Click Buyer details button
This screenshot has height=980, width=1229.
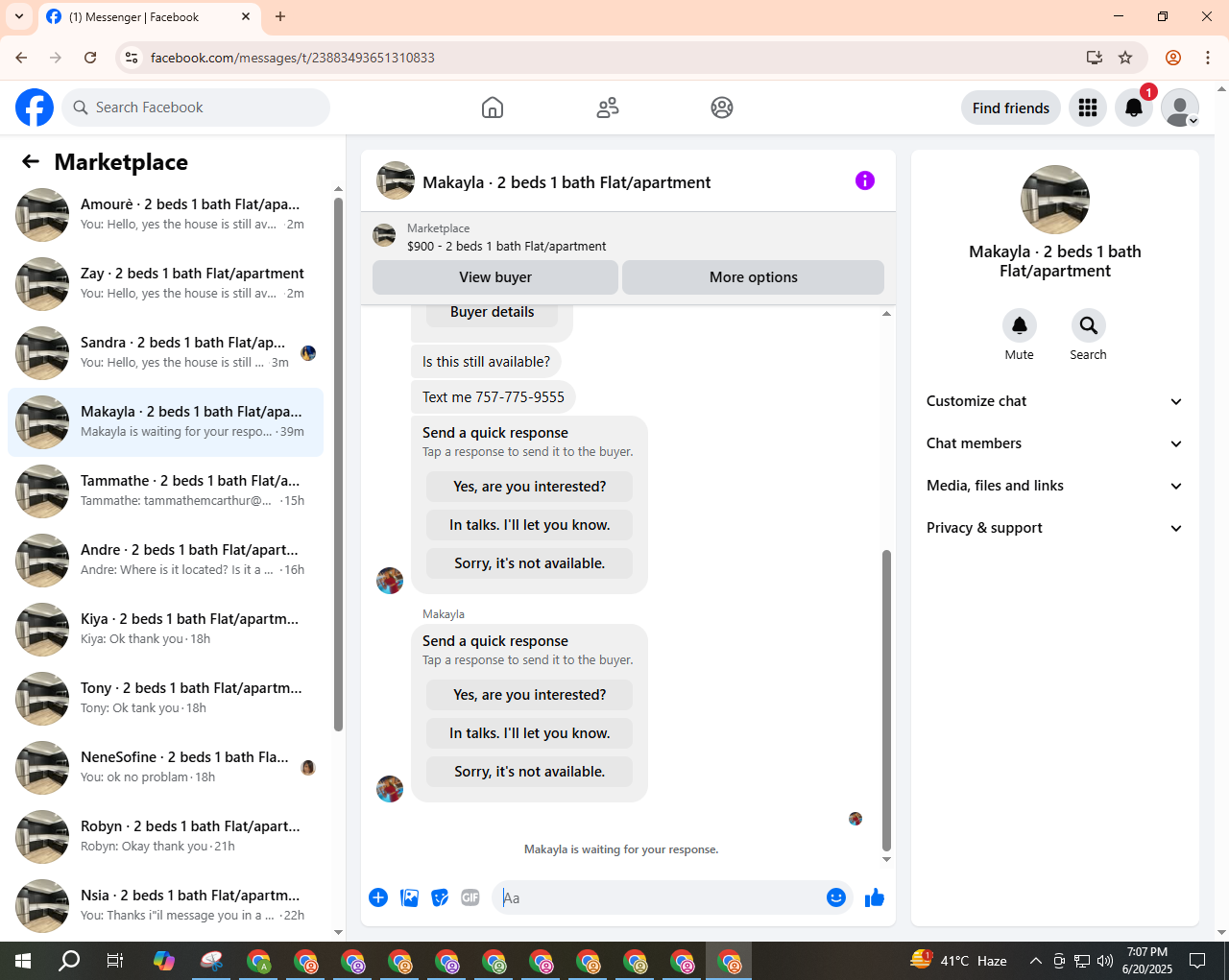tap(492, 313)
